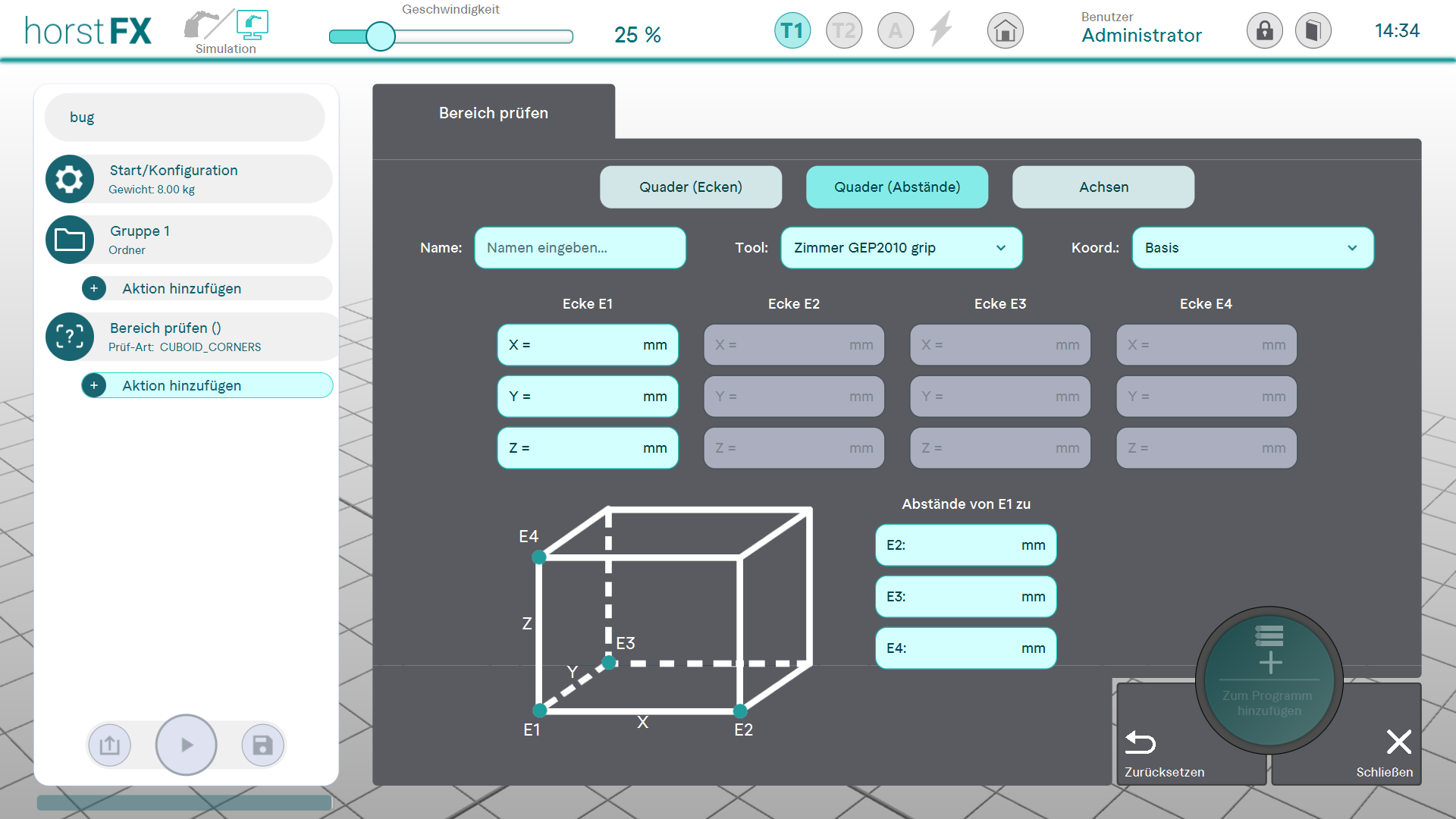Switch to T2 operating mode
Screen dimensions: 1456x819
843,31
